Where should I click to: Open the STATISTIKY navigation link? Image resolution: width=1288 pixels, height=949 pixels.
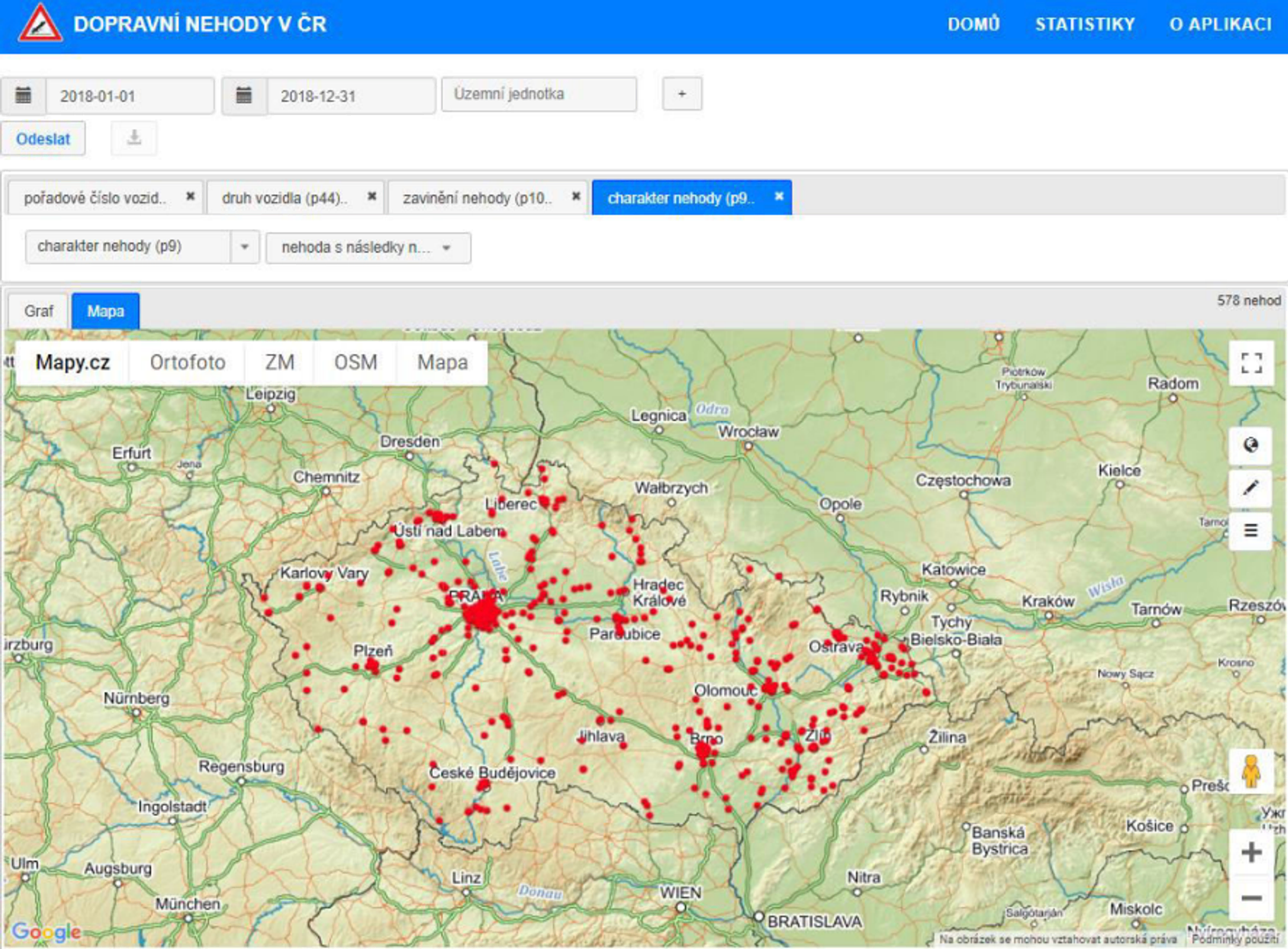click(1085, 24)
